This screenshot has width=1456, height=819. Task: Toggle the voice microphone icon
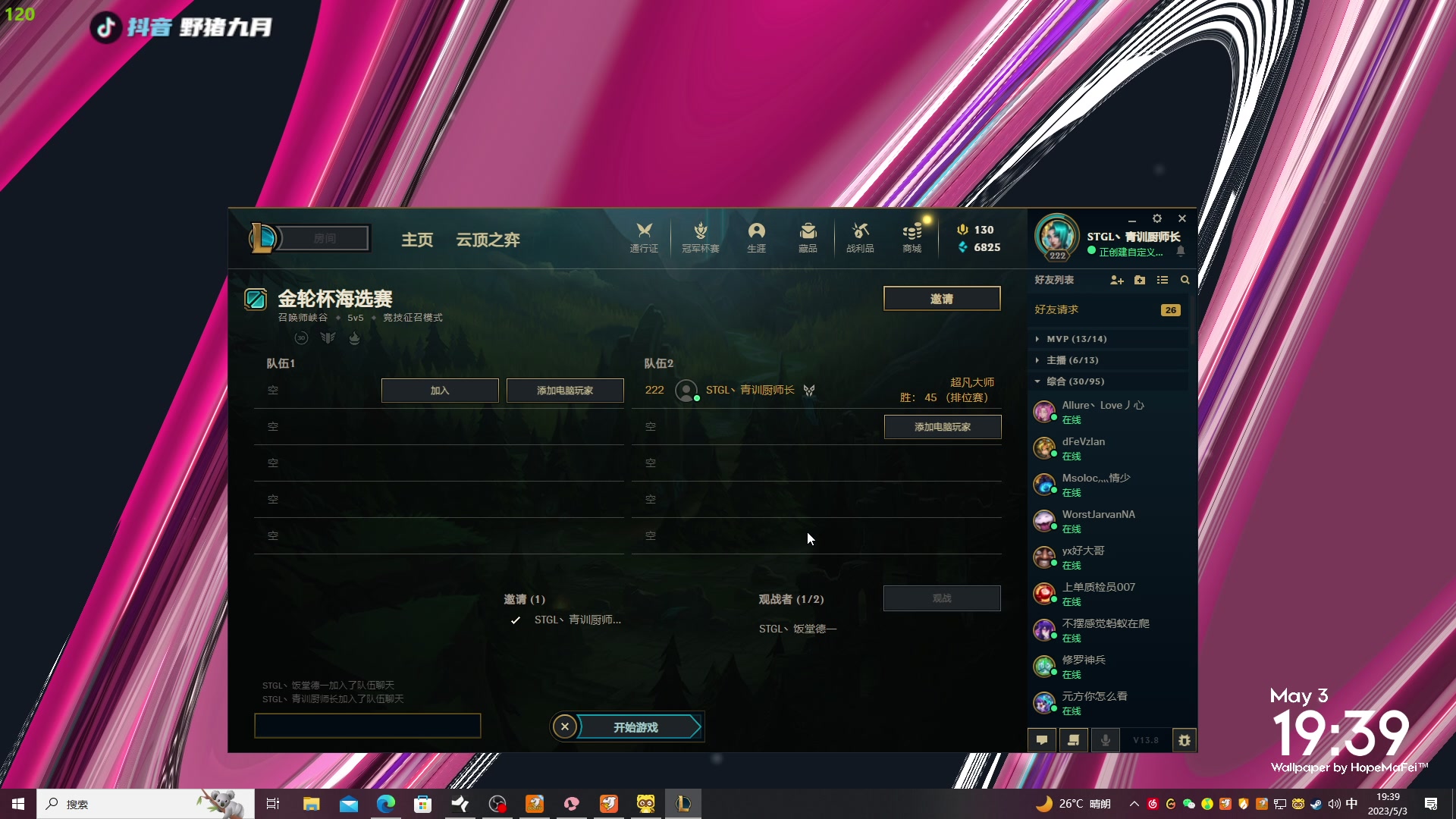tap(1105, 740)
